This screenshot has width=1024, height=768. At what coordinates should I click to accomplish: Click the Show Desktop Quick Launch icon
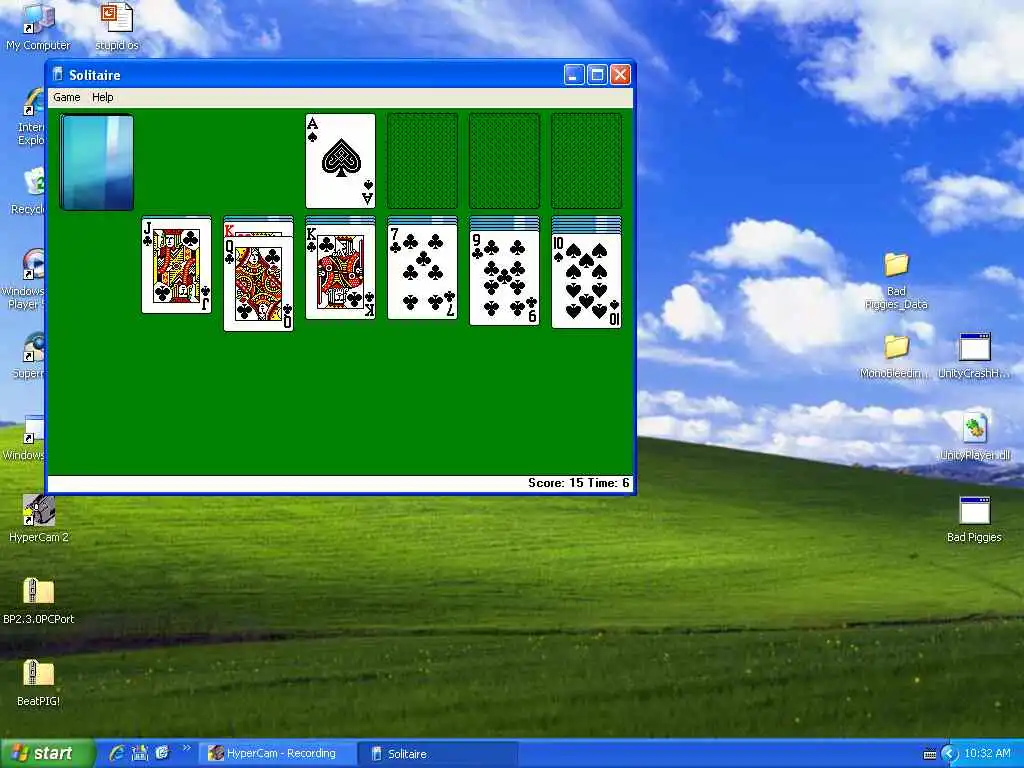(140, 753)
